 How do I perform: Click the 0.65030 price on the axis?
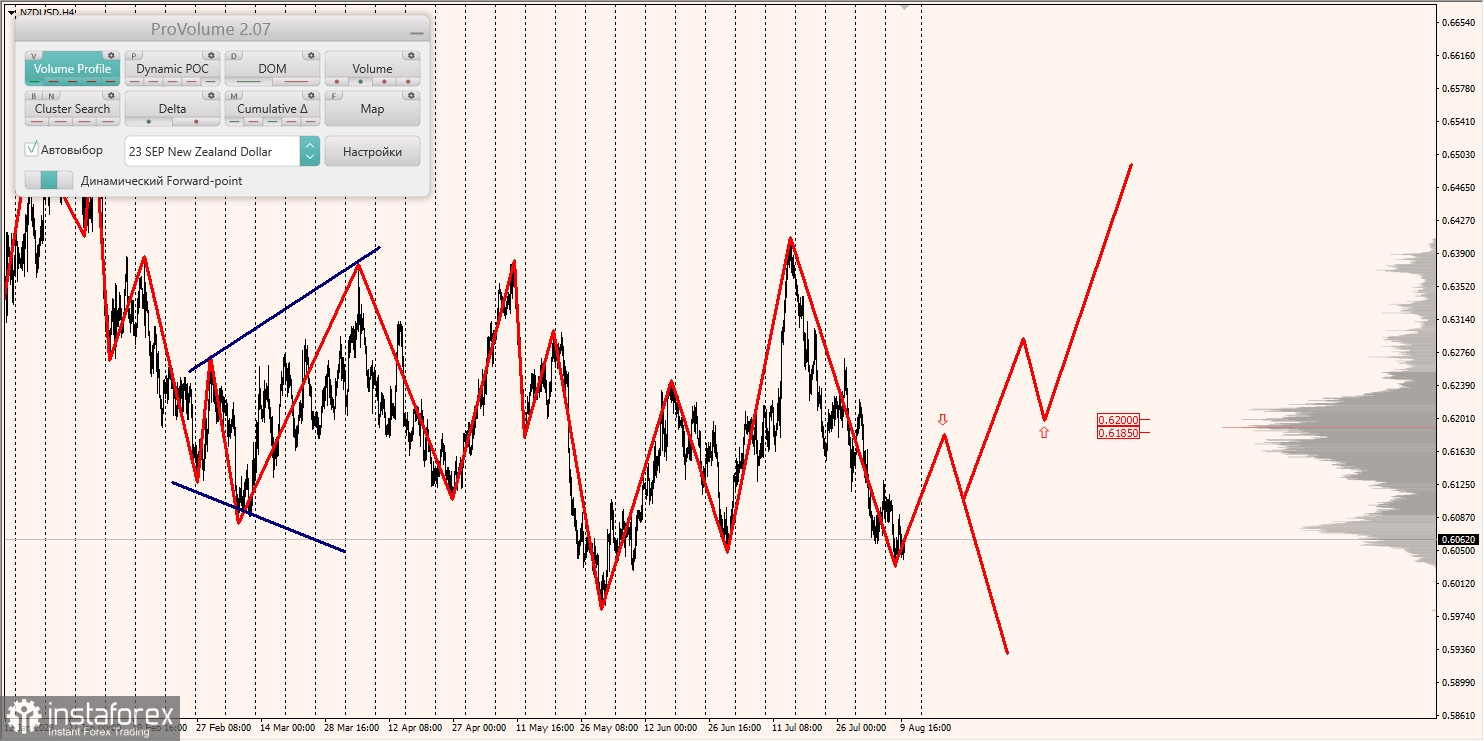pos(1459,155)
